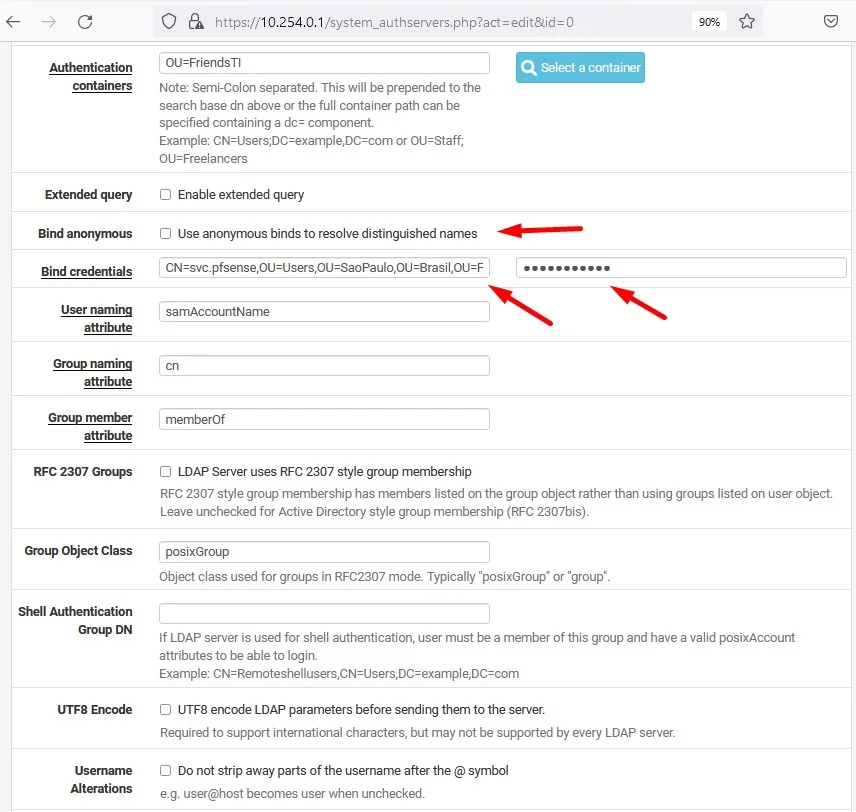Click the 90% zoom level indicator

(709, 21)
